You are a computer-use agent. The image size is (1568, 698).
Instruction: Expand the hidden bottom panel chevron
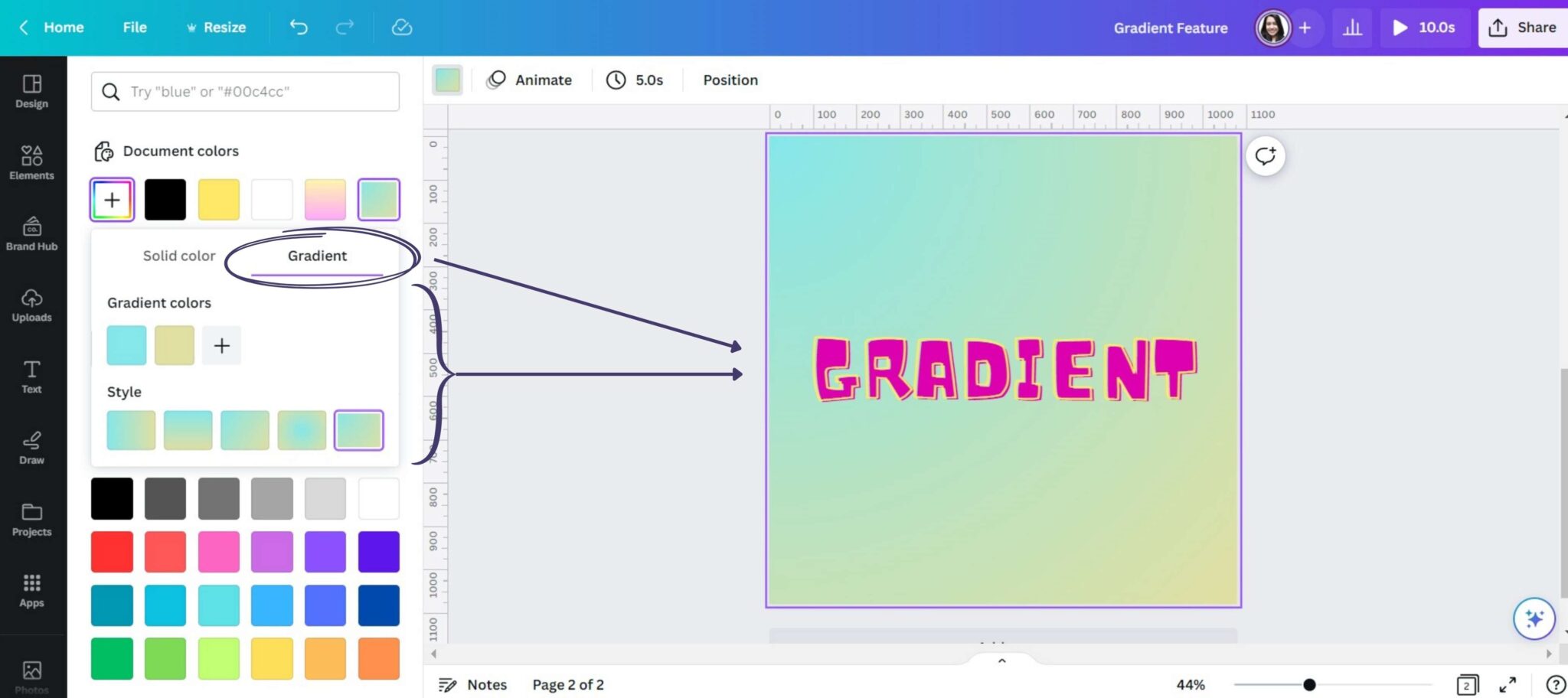tap(1001, 660)
